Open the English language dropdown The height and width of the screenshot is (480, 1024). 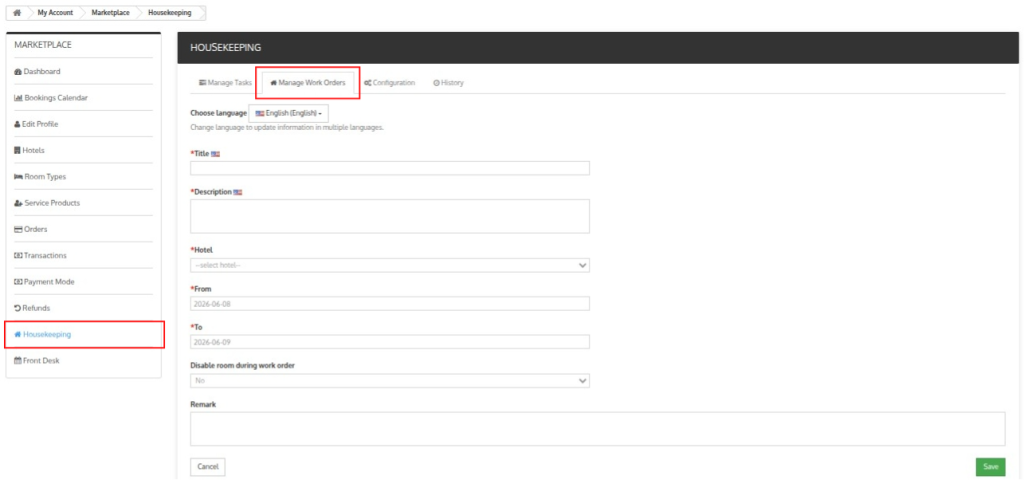289,113
